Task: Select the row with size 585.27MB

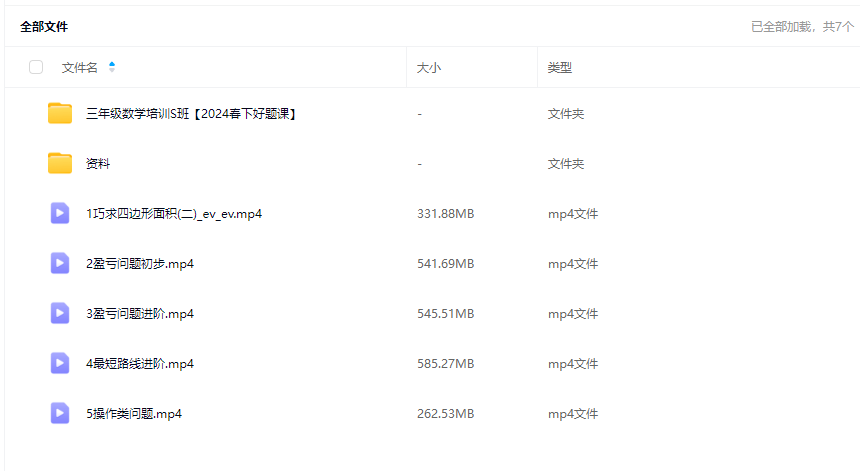Action: click(445, 364)
